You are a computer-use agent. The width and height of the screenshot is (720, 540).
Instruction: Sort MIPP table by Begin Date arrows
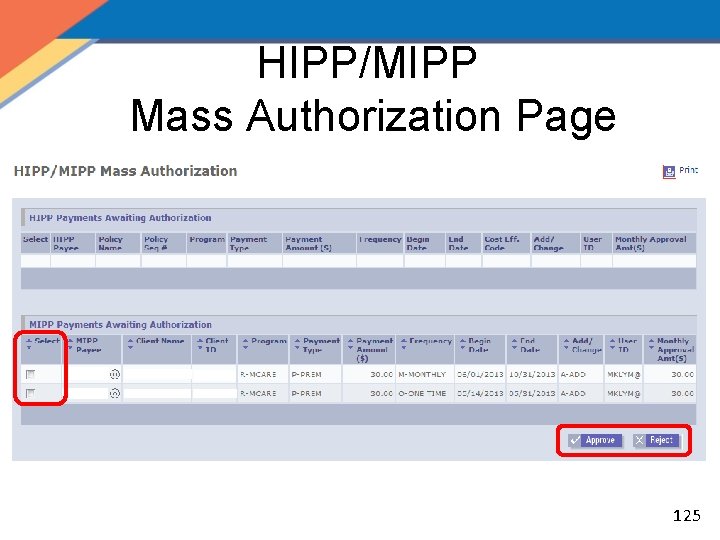pos(463,344)
